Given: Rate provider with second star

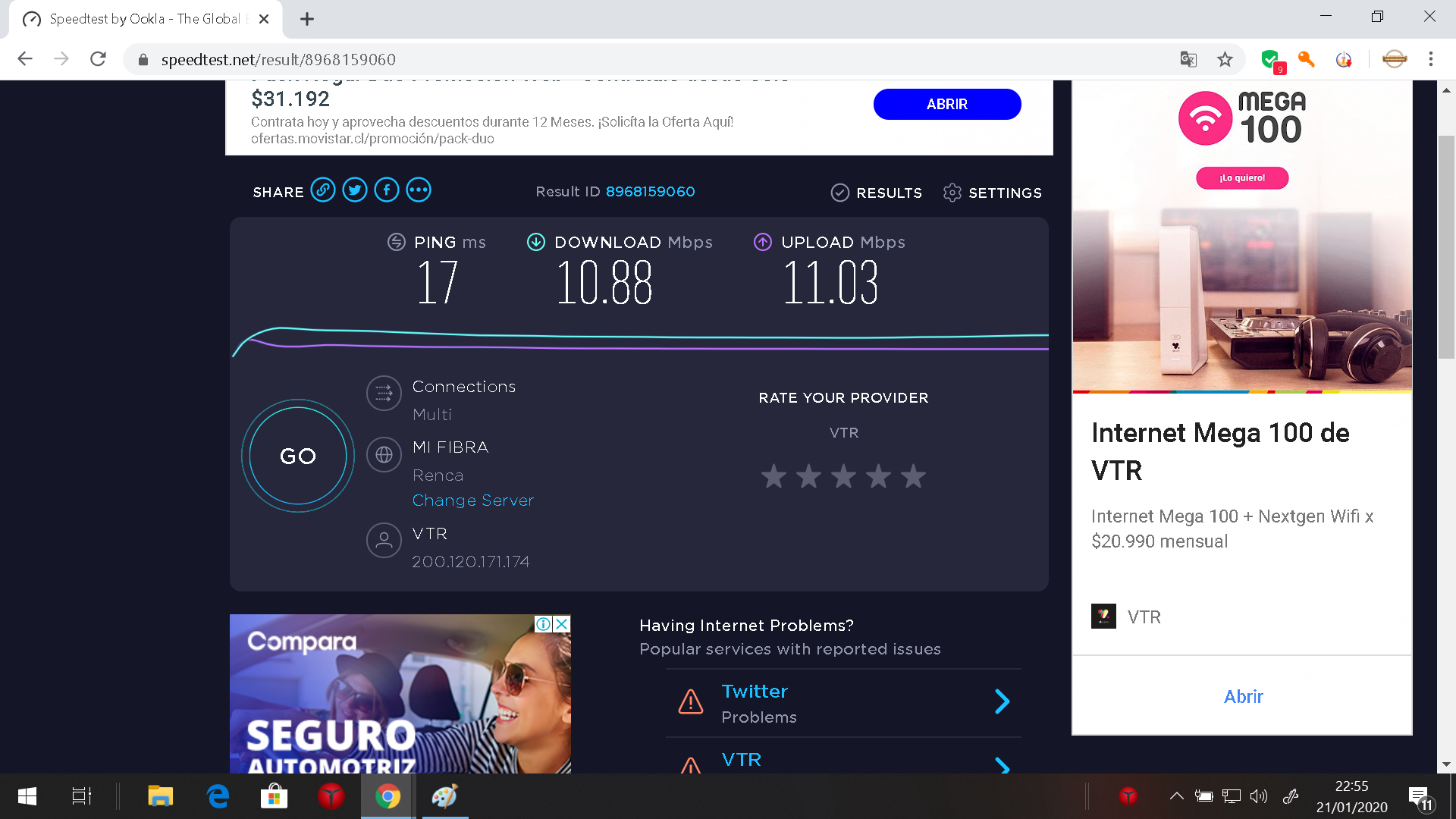Looking at the screenshot, I should [x=808, y=476].
